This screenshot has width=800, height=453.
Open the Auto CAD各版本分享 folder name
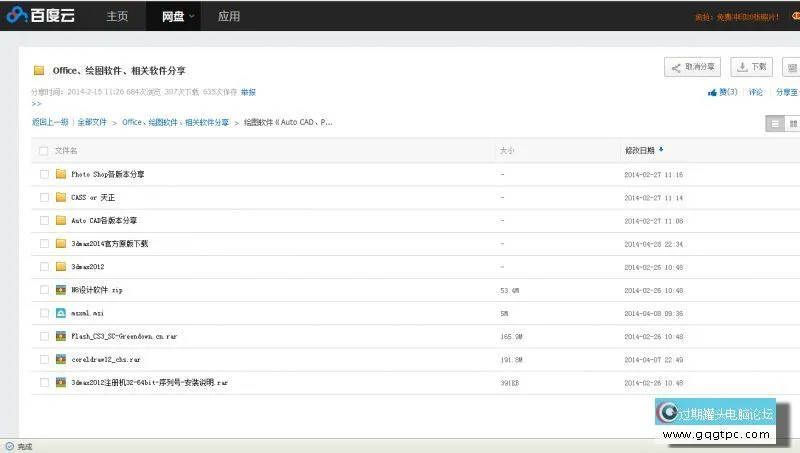[104, 220]
